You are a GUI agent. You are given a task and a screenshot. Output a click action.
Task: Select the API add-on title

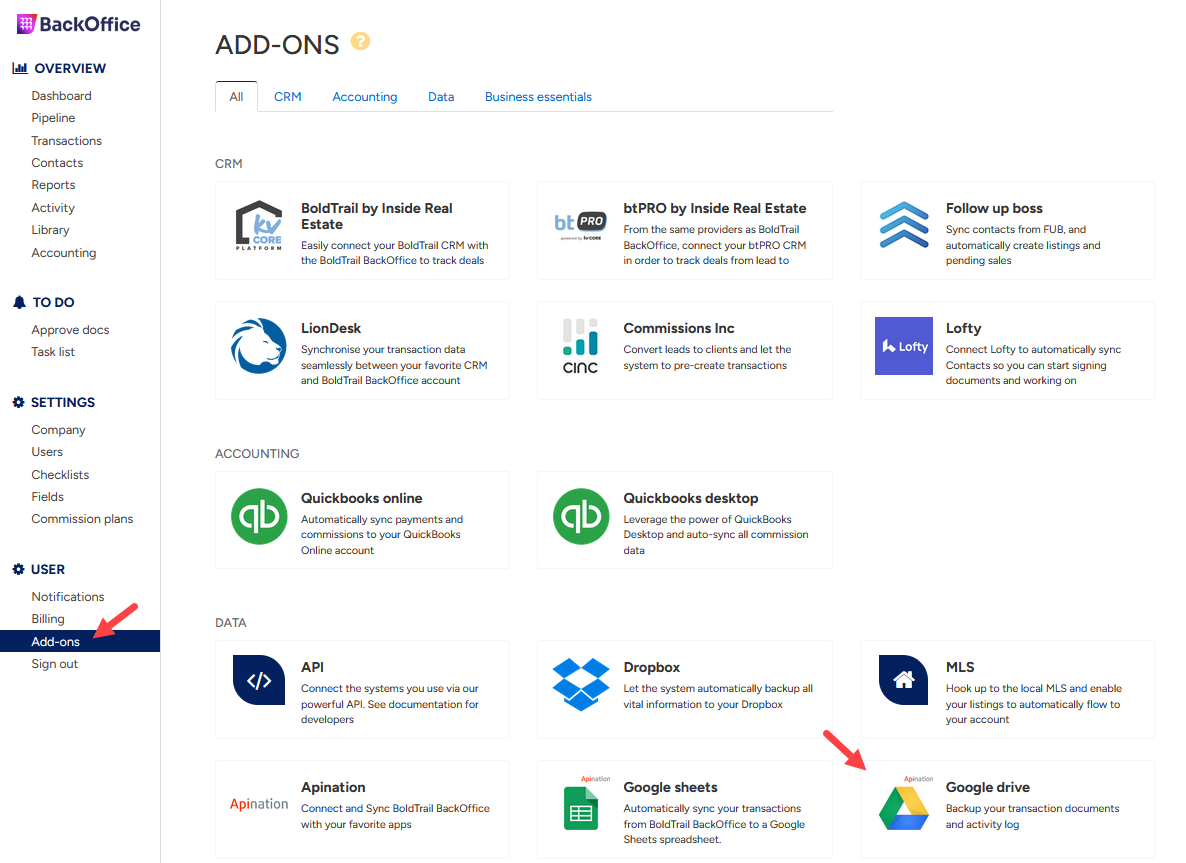[312, 667]
